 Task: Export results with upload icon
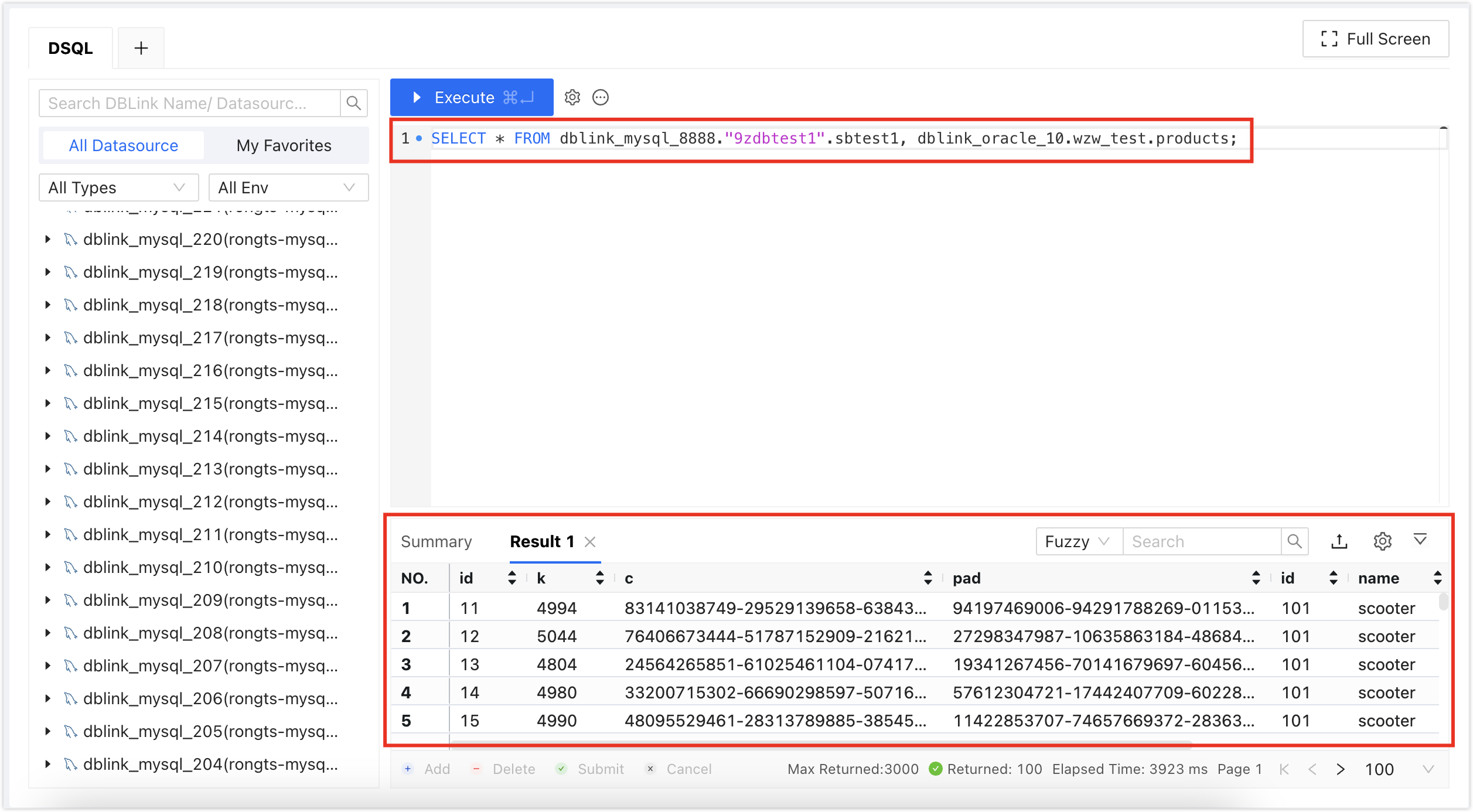[1339, 541]
